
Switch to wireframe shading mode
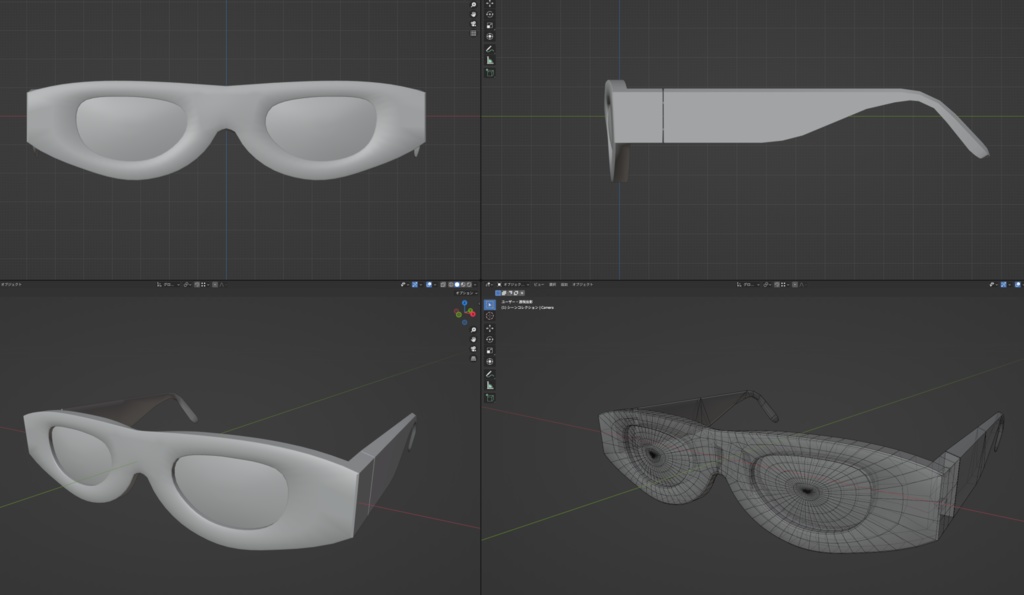point(444,284)
